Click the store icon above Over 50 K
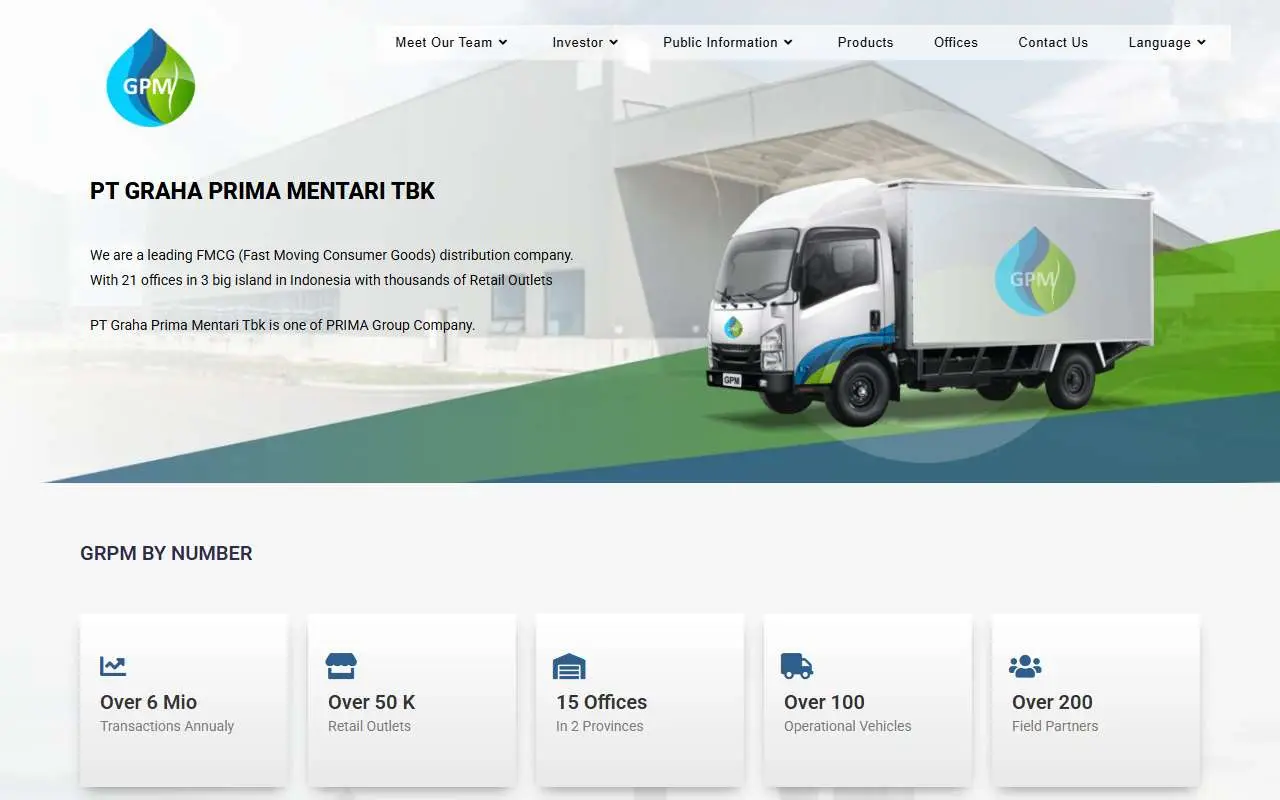This screenshot has height=800, width=1280. 341,666
